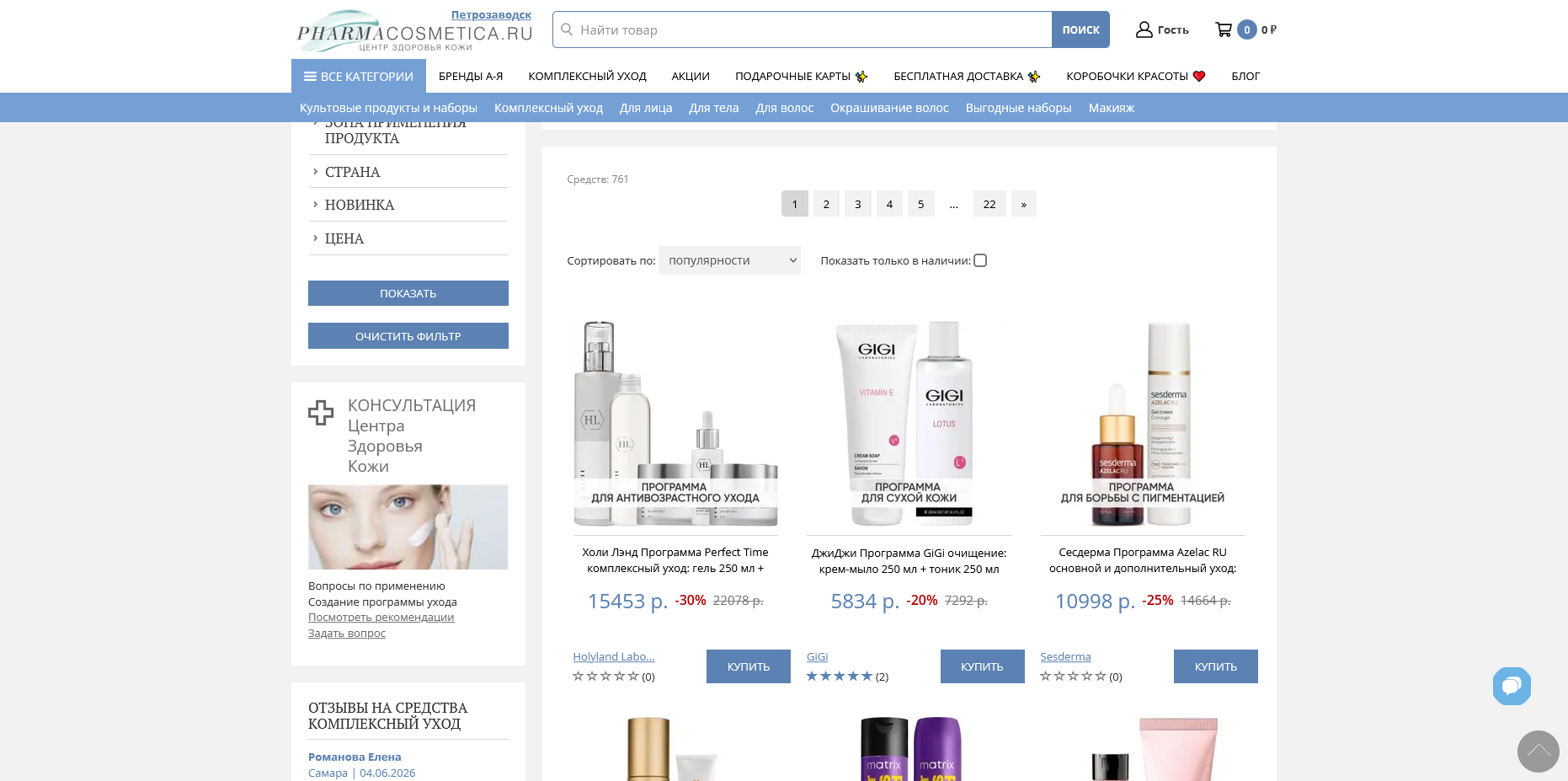
Task: Open the Сортировать по dropdown
Action: pos(729,260)
